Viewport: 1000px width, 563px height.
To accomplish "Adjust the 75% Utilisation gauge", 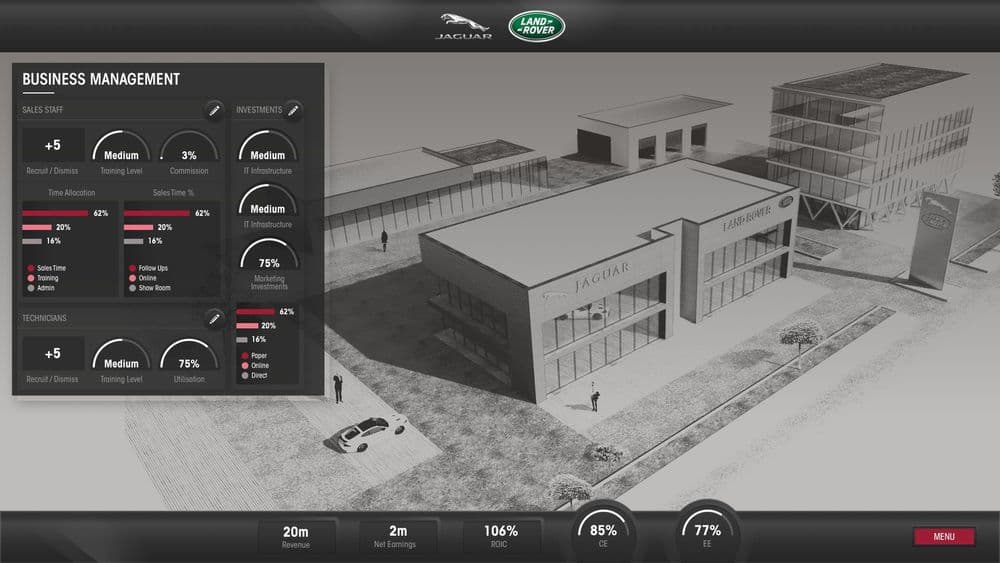I will [x=189, y=355].
